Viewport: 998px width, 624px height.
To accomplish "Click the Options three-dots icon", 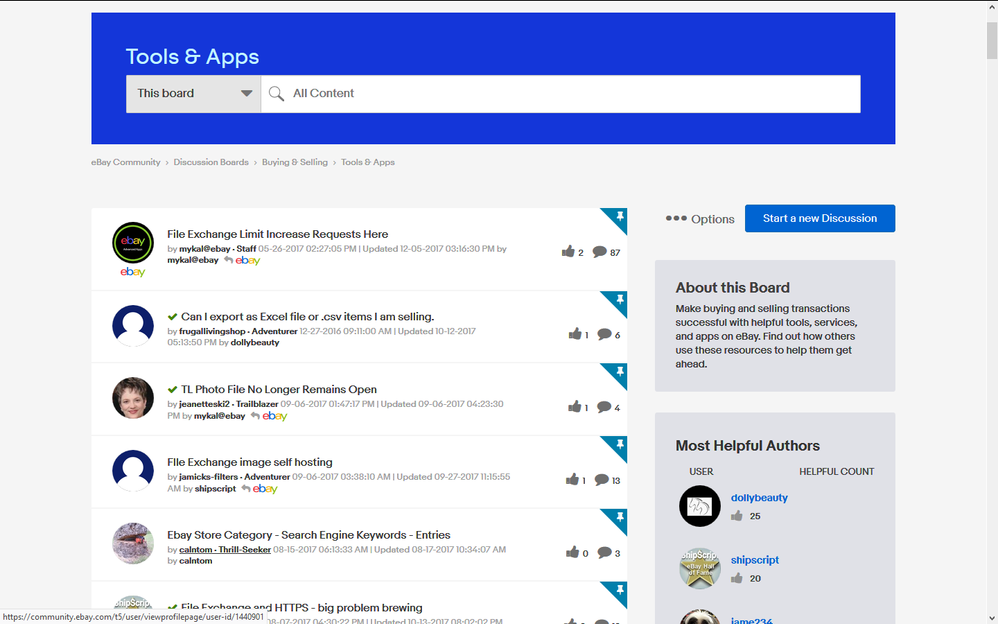I will point(676,218).
